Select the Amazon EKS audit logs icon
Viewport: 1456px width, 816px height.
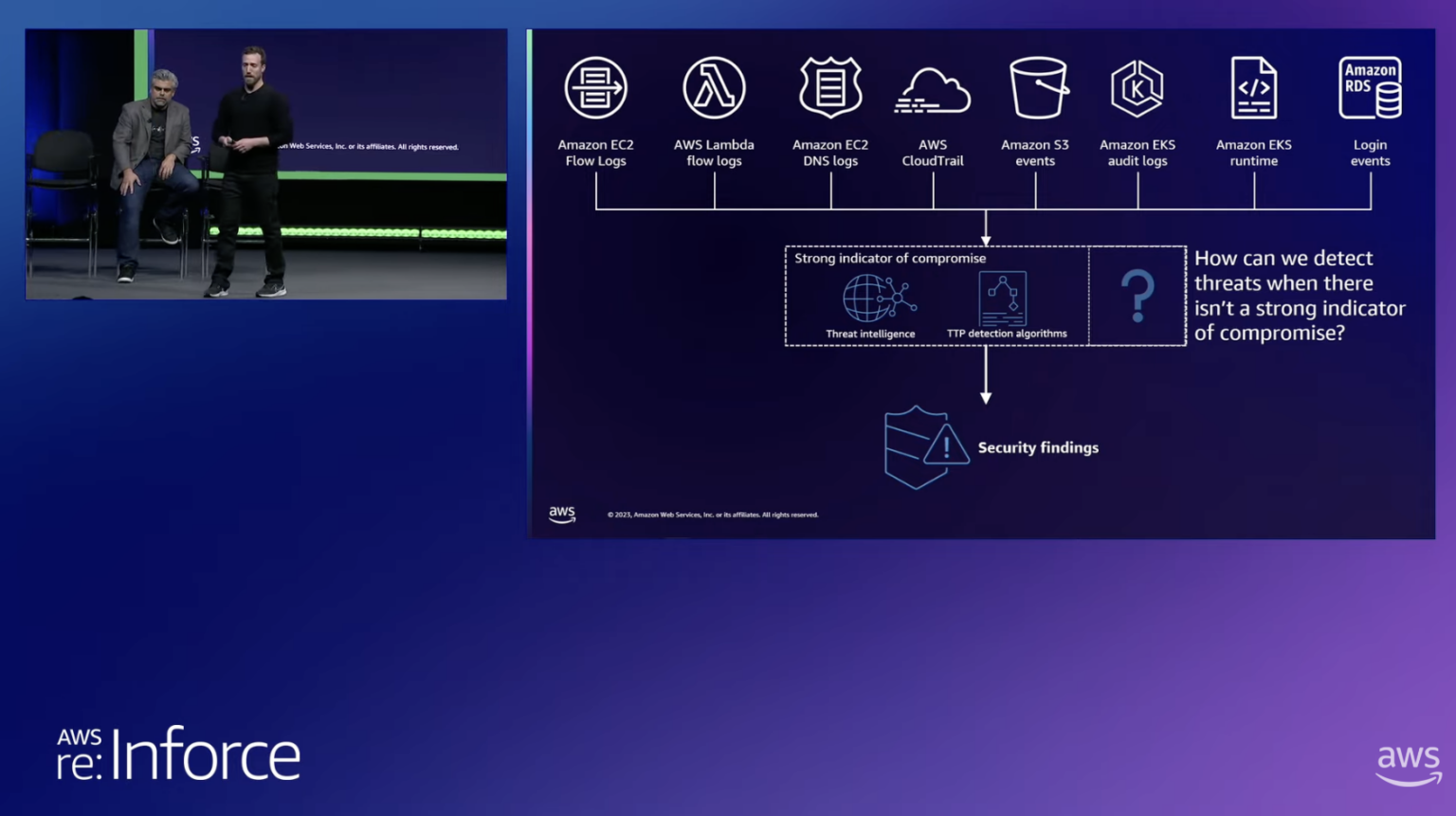[x=1137, y=88]
